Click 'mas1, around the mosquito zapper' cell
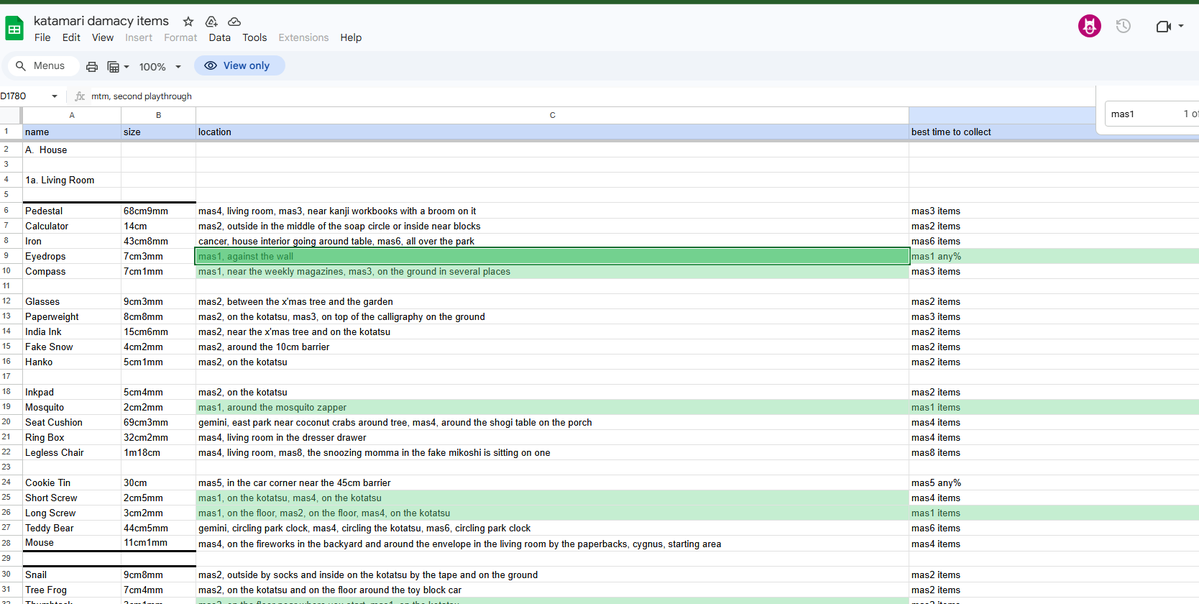 [x=552, y=408]
